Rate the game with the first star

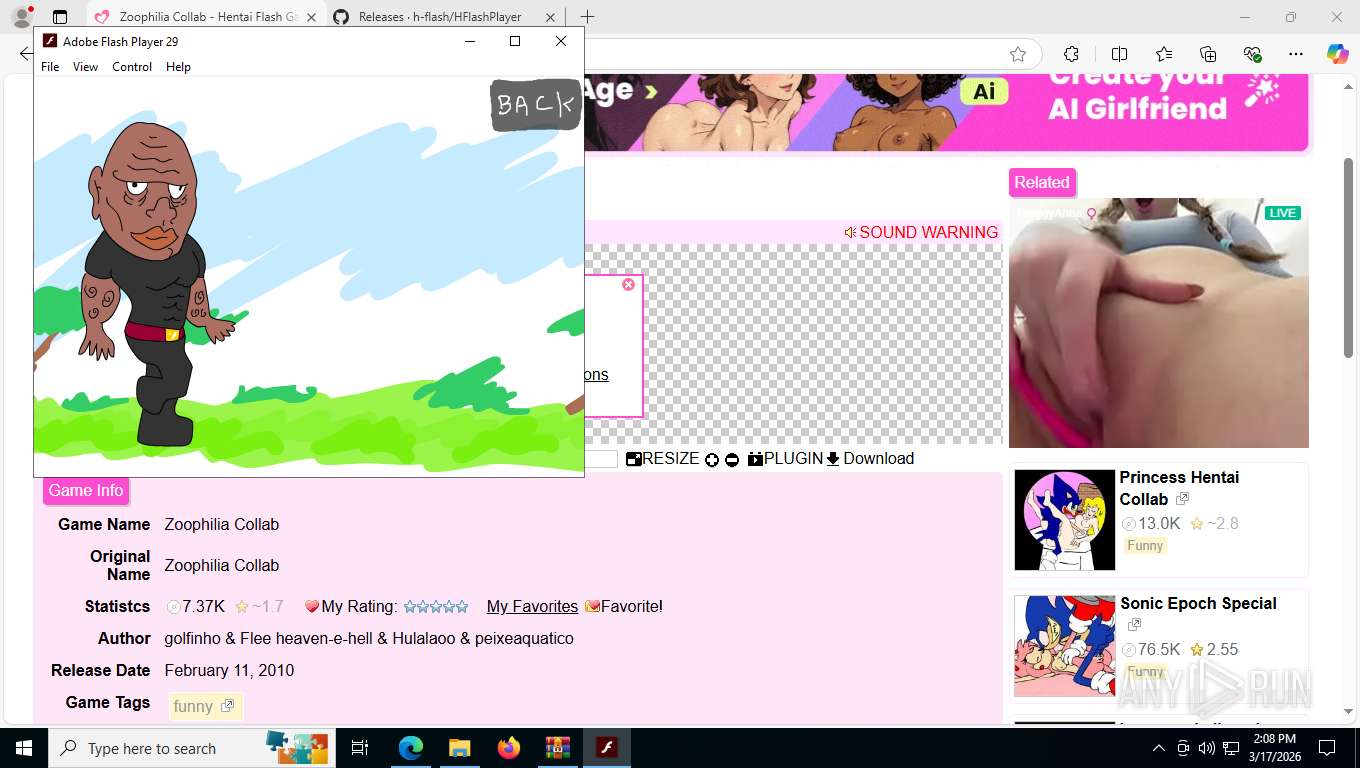pos(409,606)
